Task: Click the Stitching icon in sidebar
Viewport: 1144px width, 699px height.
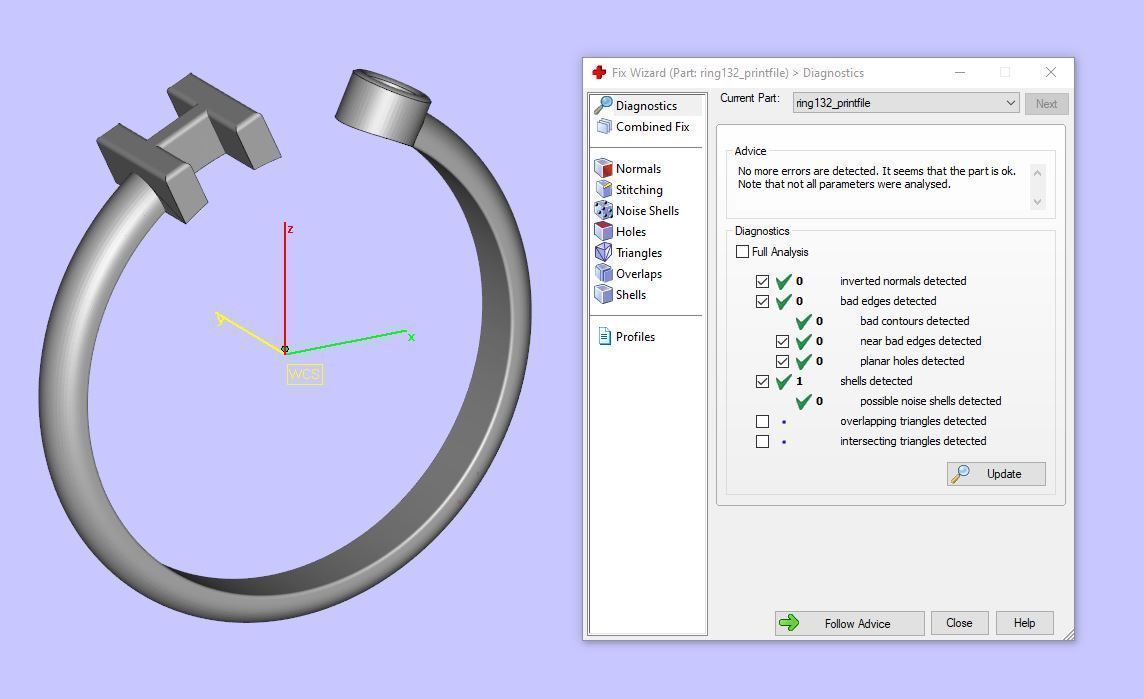Action: coord(603,189)
